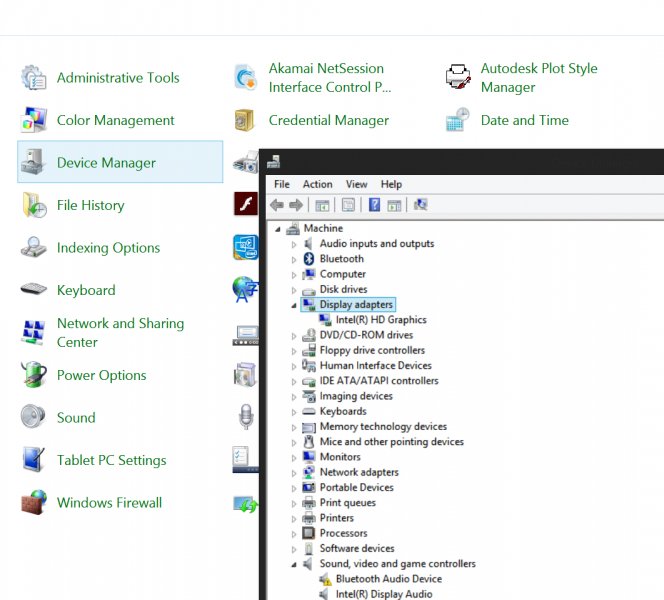Click the Disk drives icon
Screen dimensions: 664x600
309,290
